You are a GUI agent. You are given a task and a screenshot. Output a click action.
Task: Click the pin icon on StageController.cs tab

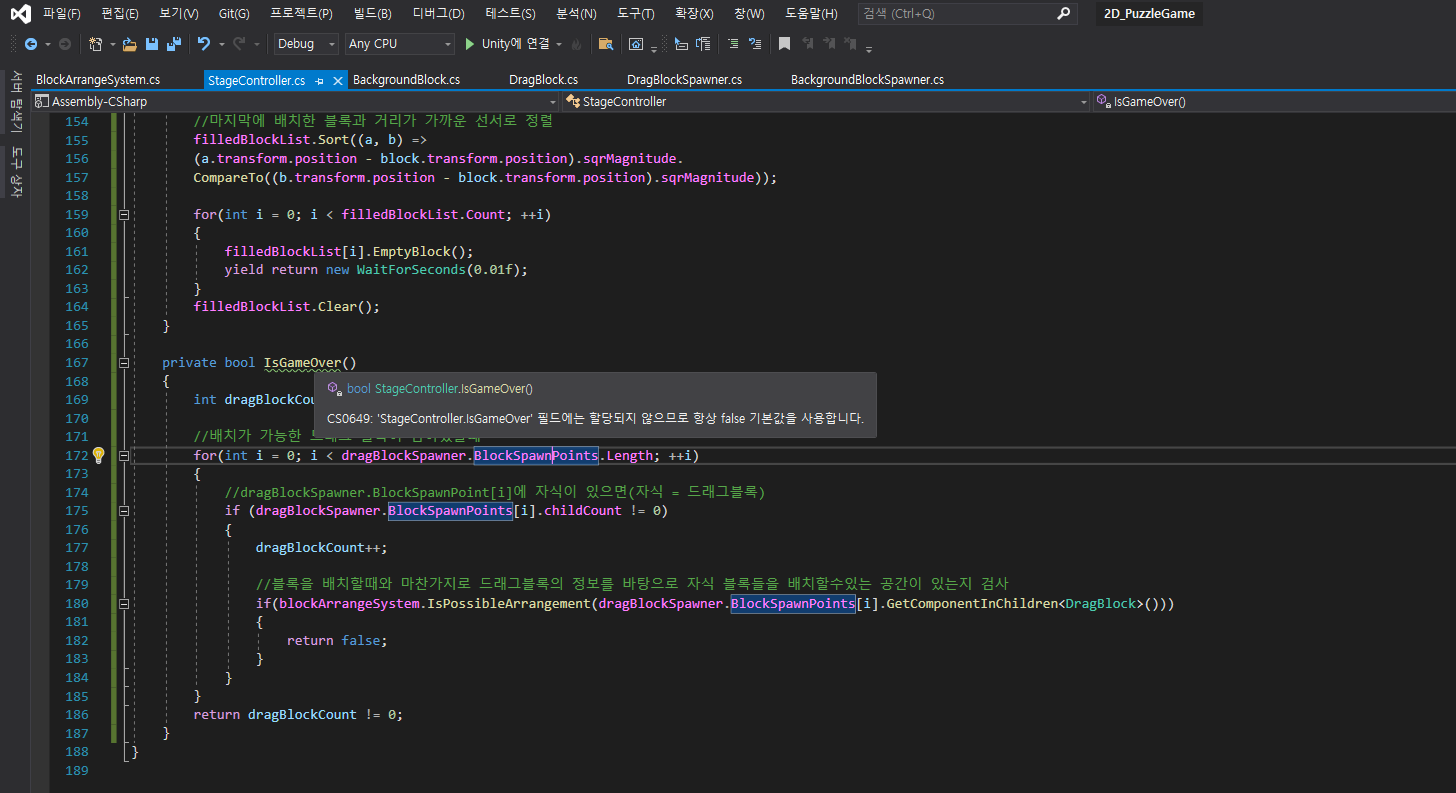click(x=320, y=80)
